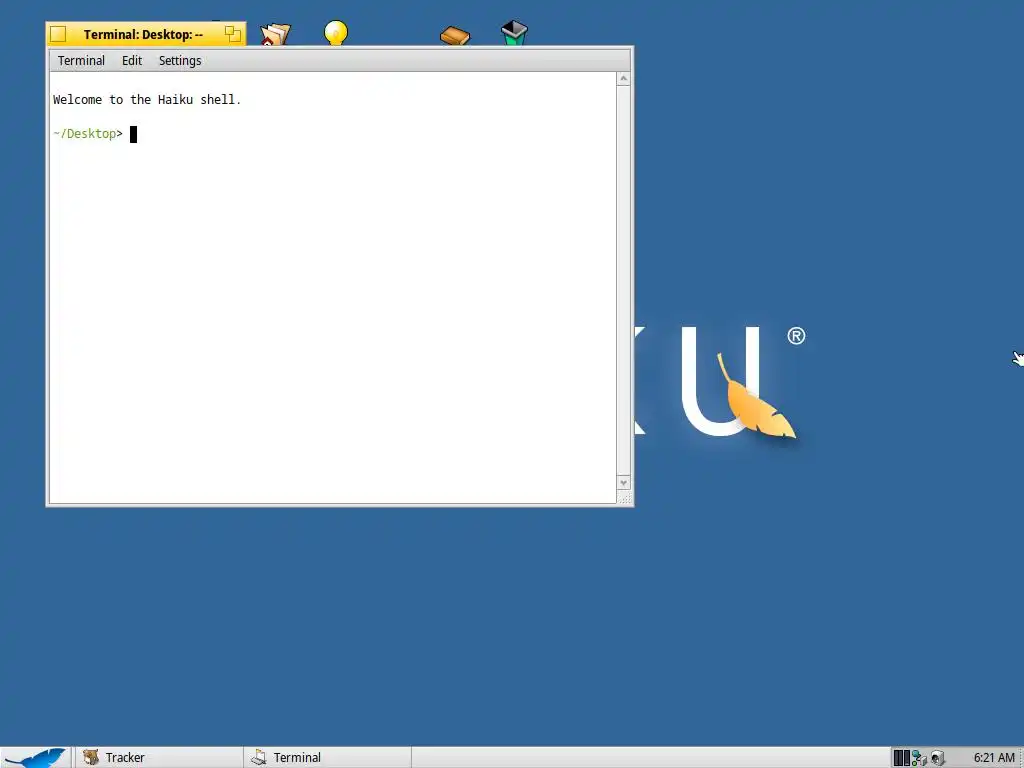Click the ~/Desktop> shell prompt
Screen dimensions: 1024x768
88,133
